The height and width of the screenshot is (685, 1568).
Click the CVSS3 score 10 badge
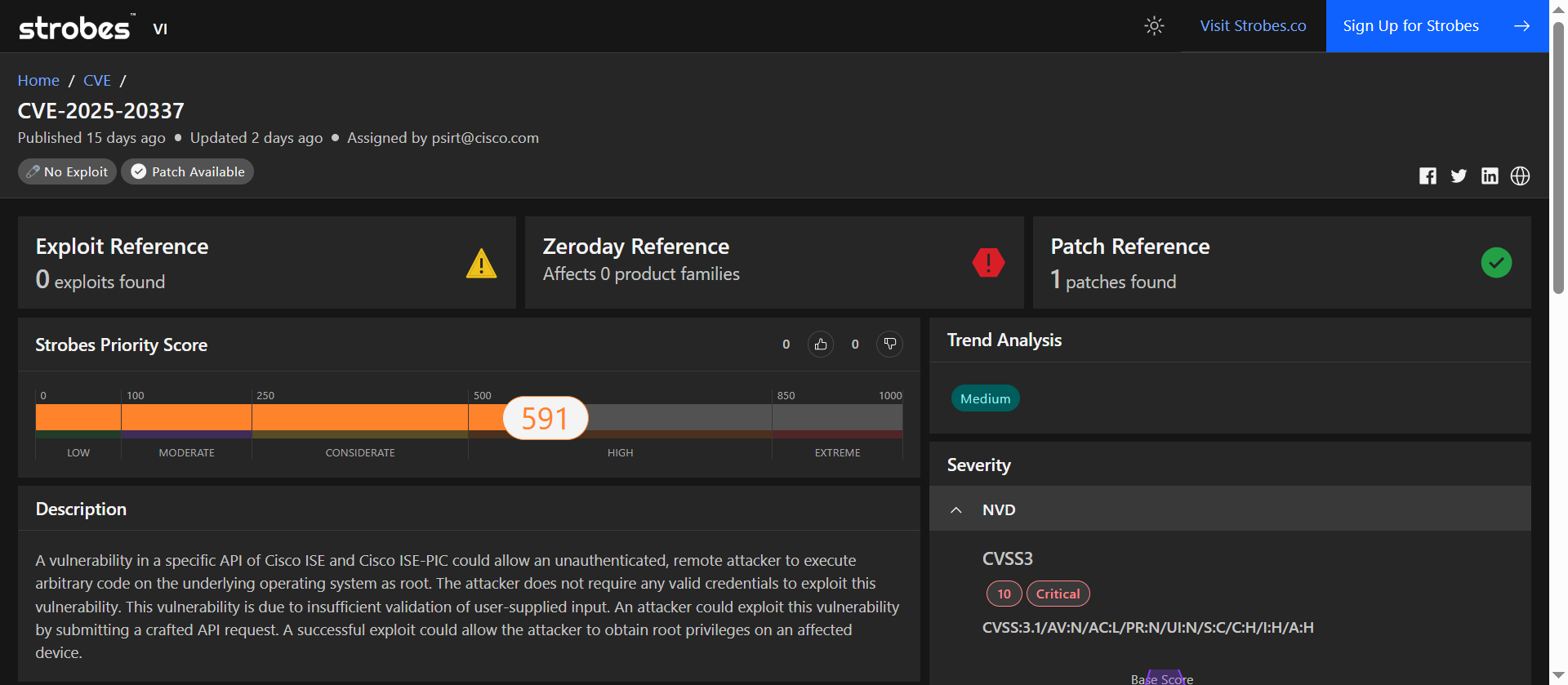pyautogui.click(x=1004, y=594)
